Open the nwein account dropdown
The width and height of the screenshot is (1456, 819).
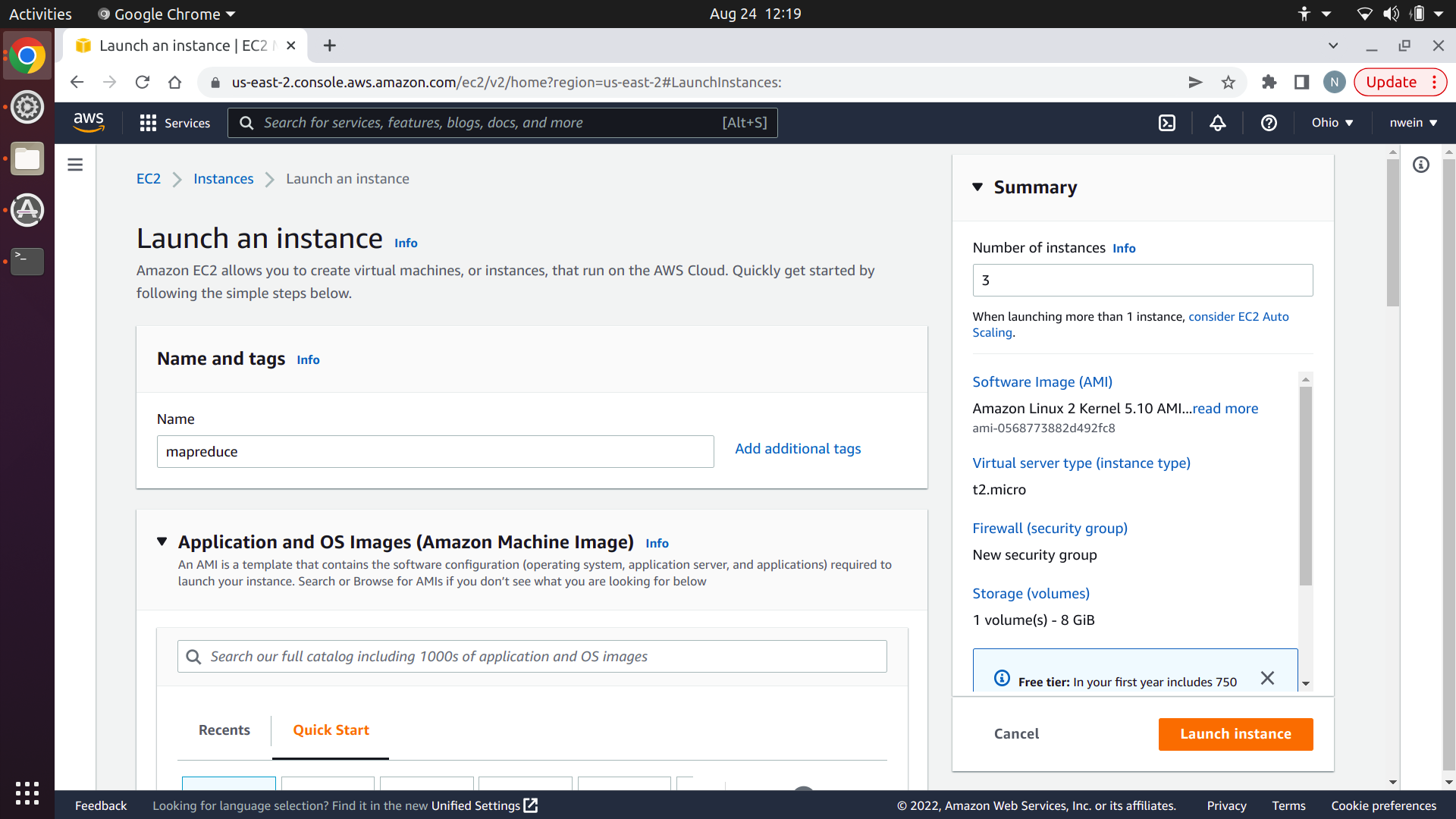1413,123
